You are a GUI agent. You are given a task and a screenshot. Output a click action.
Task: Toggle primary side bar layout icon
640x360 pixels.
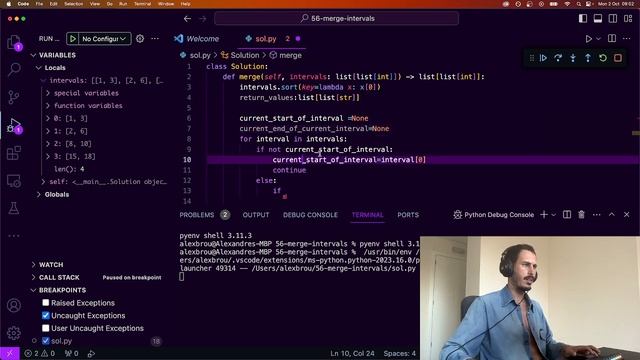coord(583,19)
